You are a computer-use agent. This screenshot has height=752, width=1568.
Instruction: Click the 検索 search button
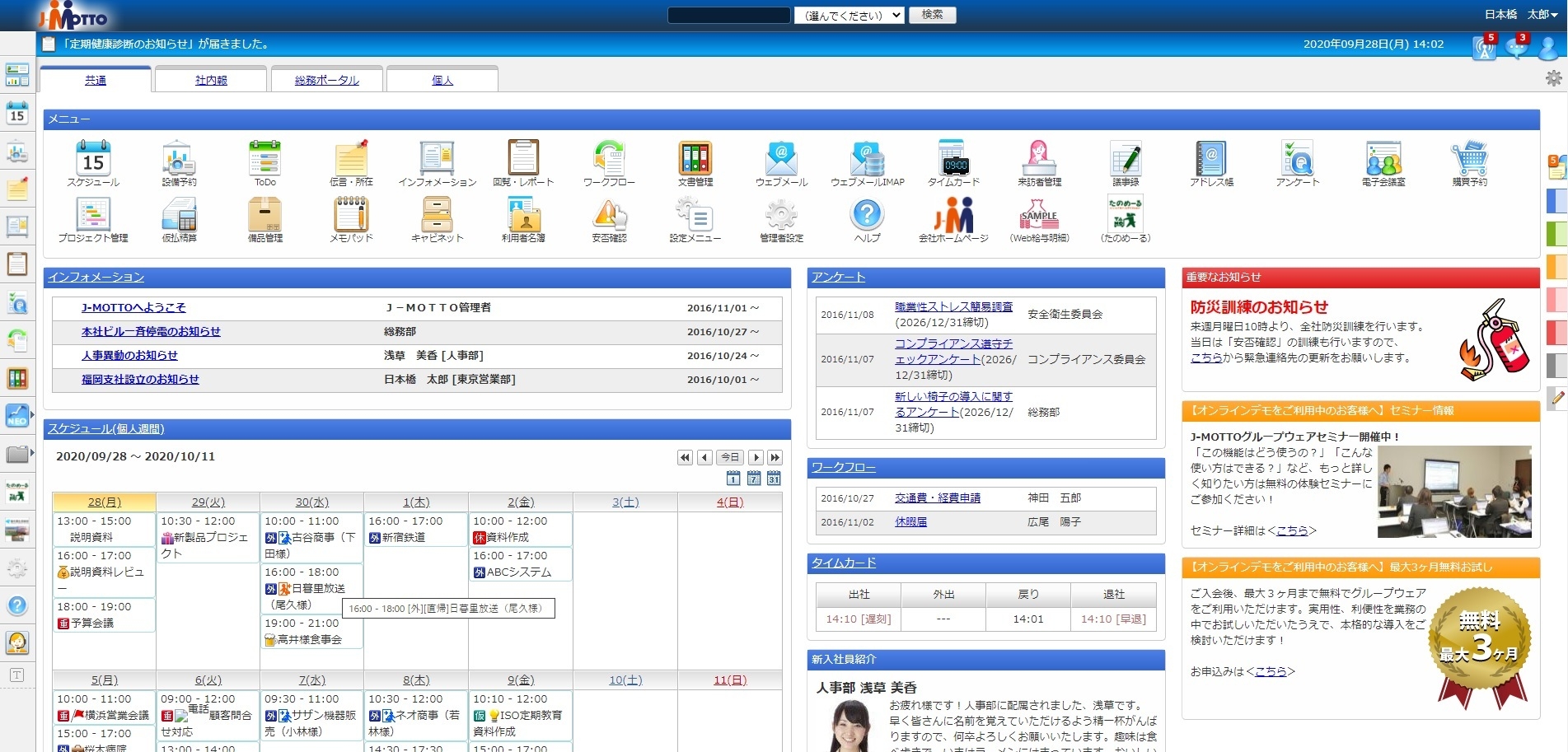tap(932, 15)
